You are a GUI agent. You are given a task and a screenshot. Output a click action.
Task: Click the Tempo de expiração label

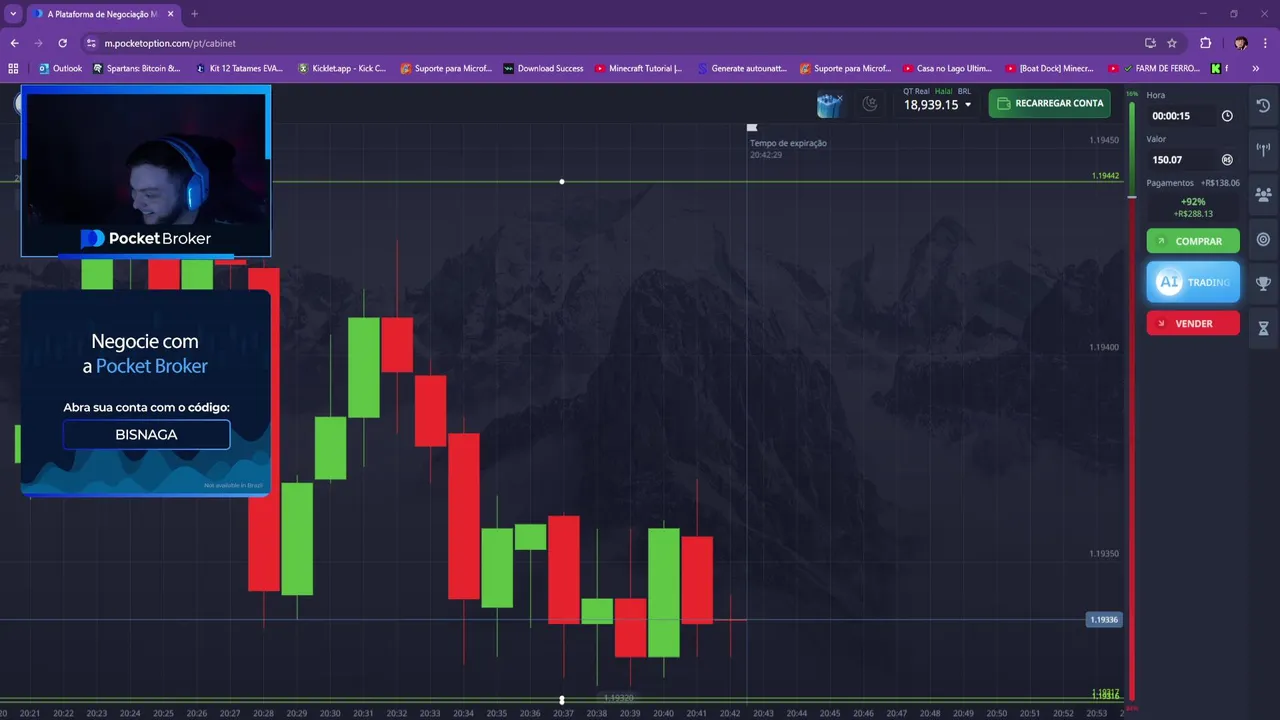788,143
